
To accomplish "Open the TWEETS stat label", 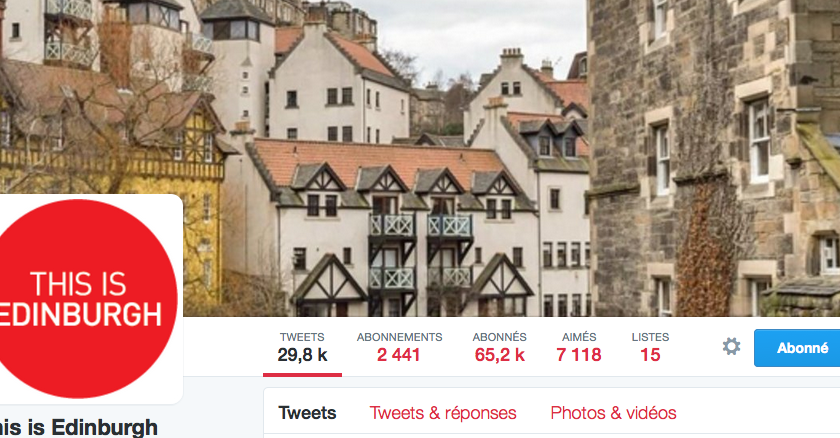I will pos(302,337).
